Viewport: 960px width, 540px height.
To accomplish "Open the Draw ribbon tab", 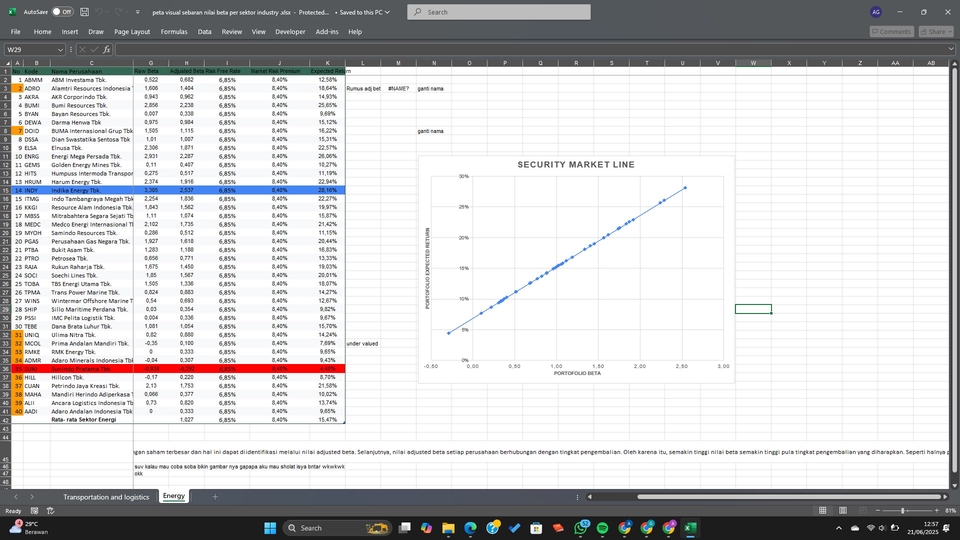I will click(96, 32).
